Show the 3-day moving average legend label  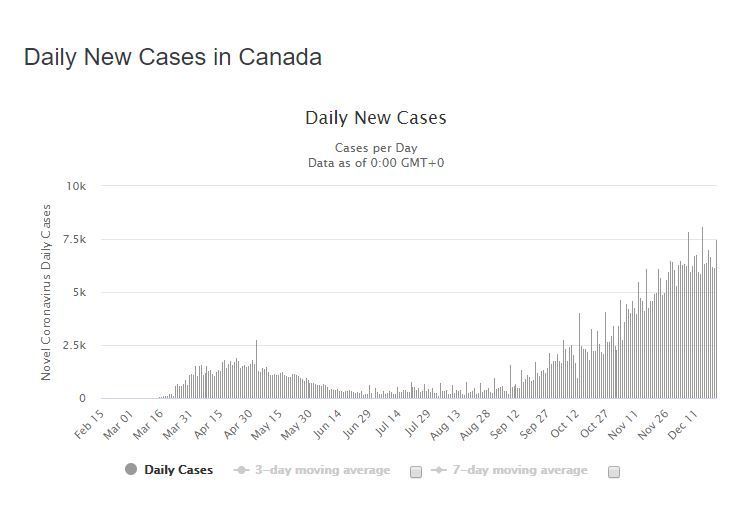pos(322,470)
